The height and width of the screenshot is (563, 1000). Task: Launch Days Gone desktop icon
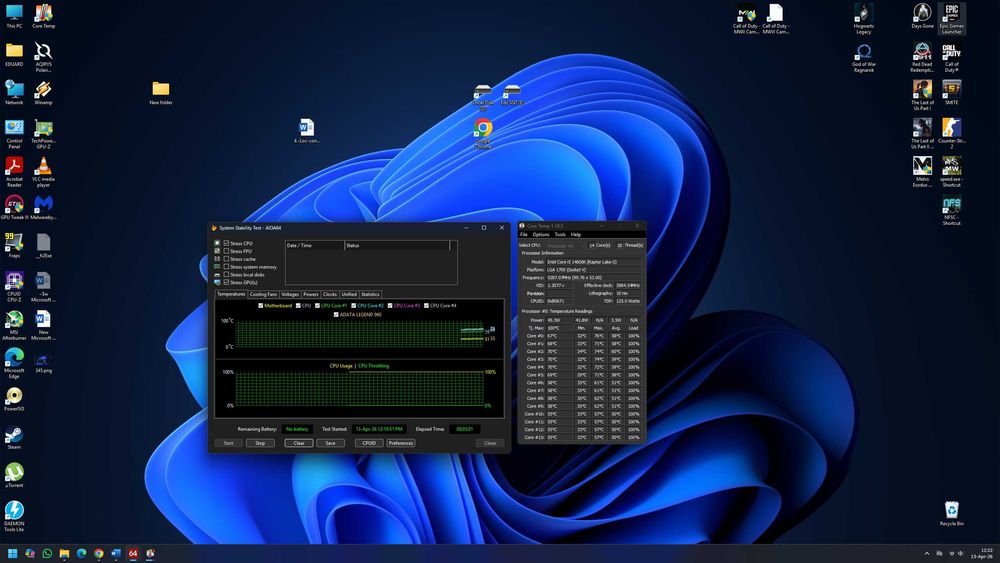[x=922, y=17]
